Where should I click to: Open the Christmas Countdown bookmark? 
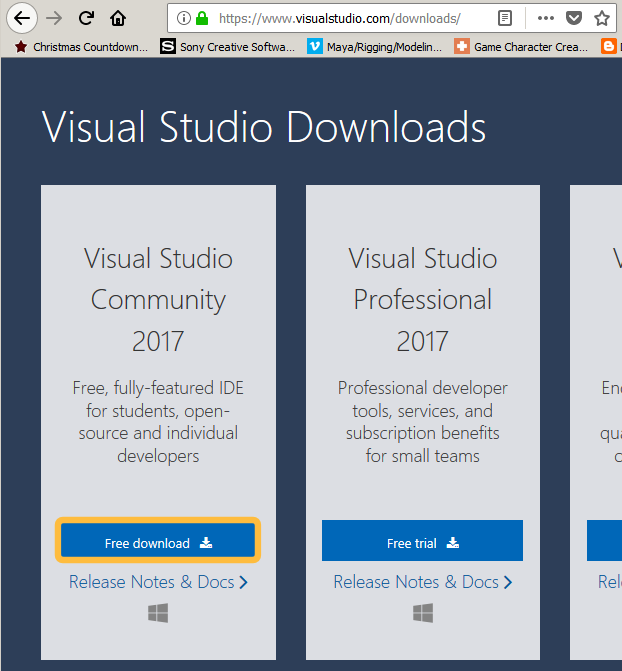pos(81,47)
